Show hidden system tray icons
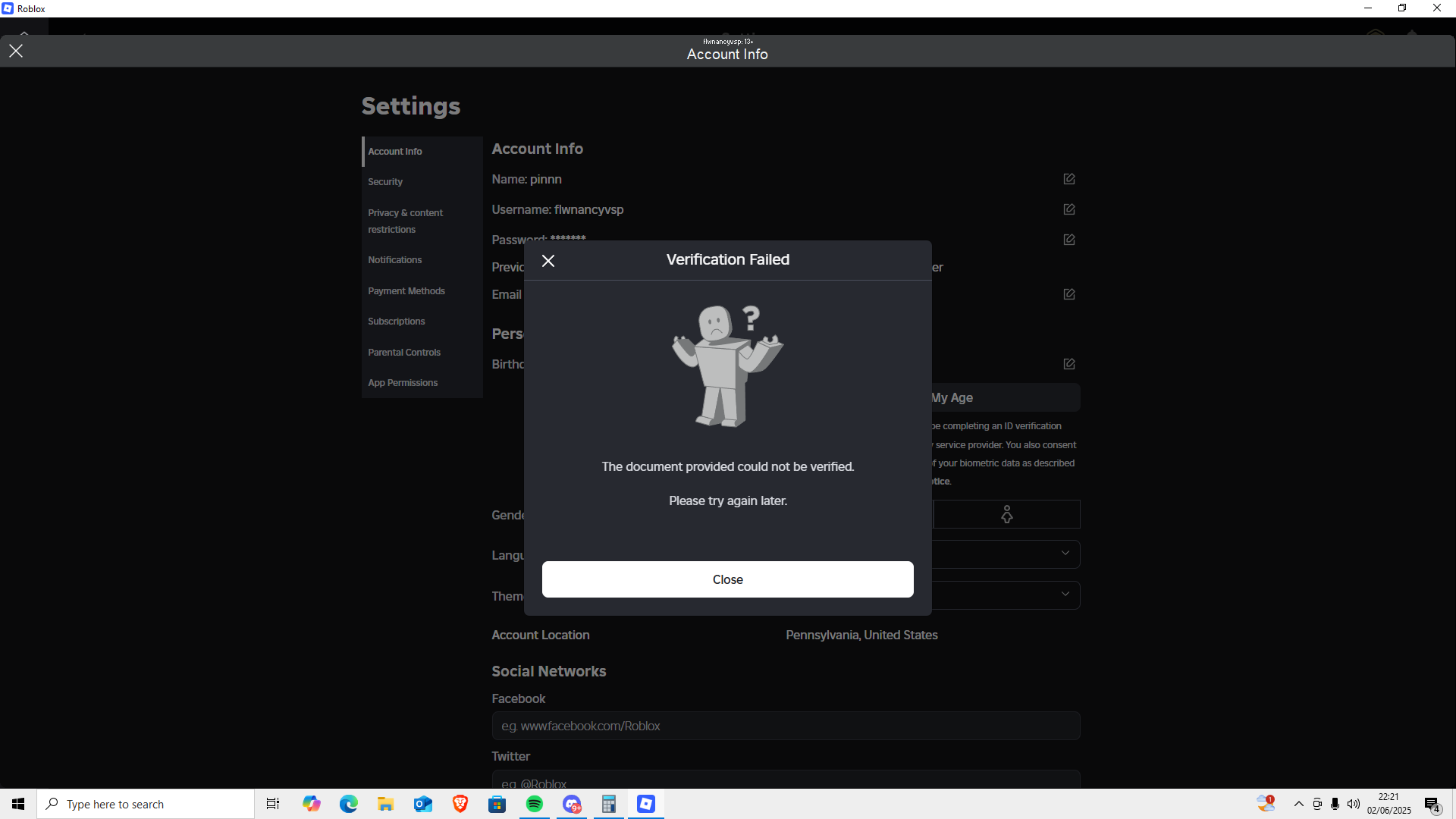Image resolution: width=1456 pixels, height=819 pixels. coord(1299,804)
